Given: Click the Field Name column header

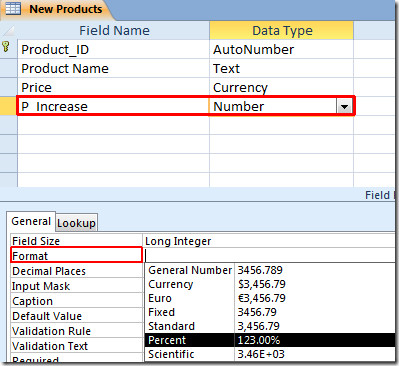Looking at the screenshot, I should pos(113,31).
